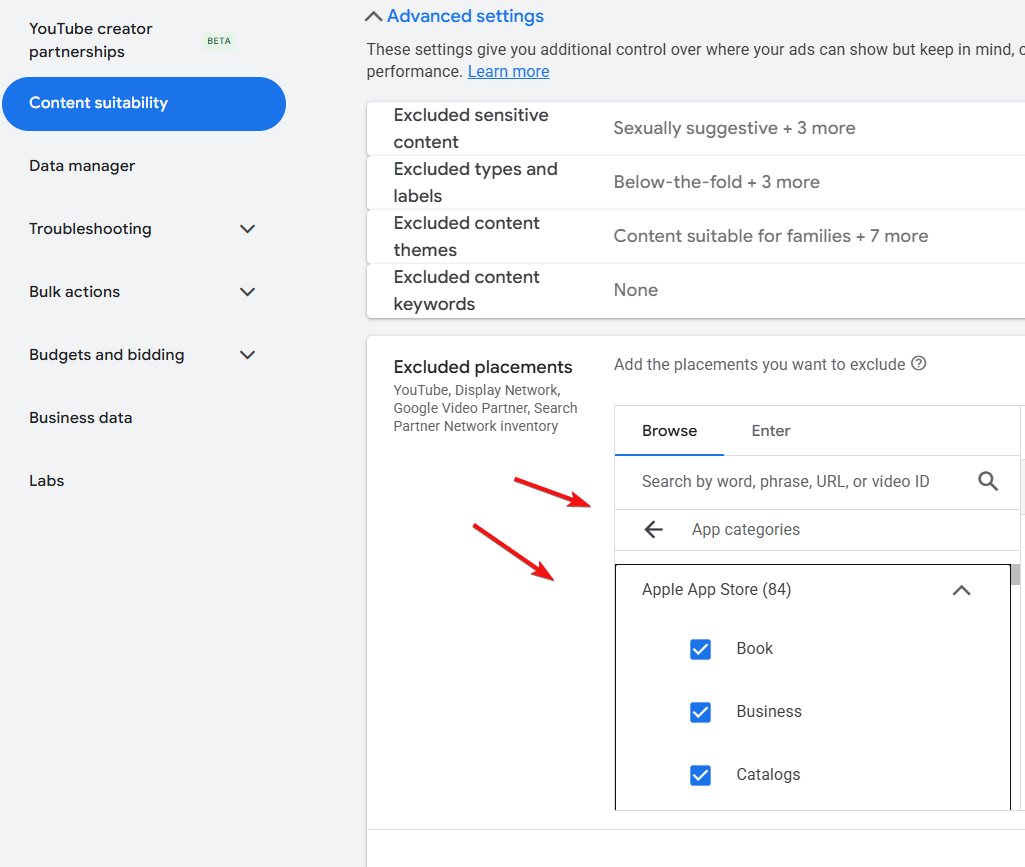
Task: Edit Excluded types and labels row
Action: pos(696,182)
